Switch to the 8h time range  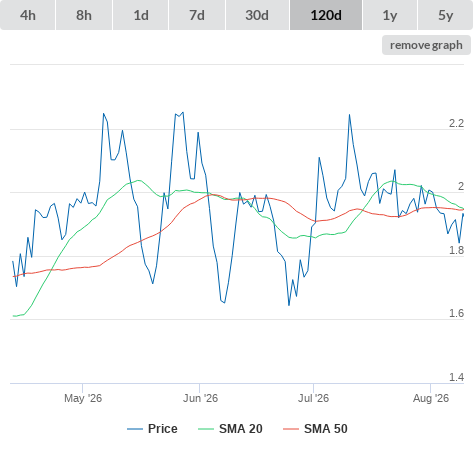click(84, 15)
